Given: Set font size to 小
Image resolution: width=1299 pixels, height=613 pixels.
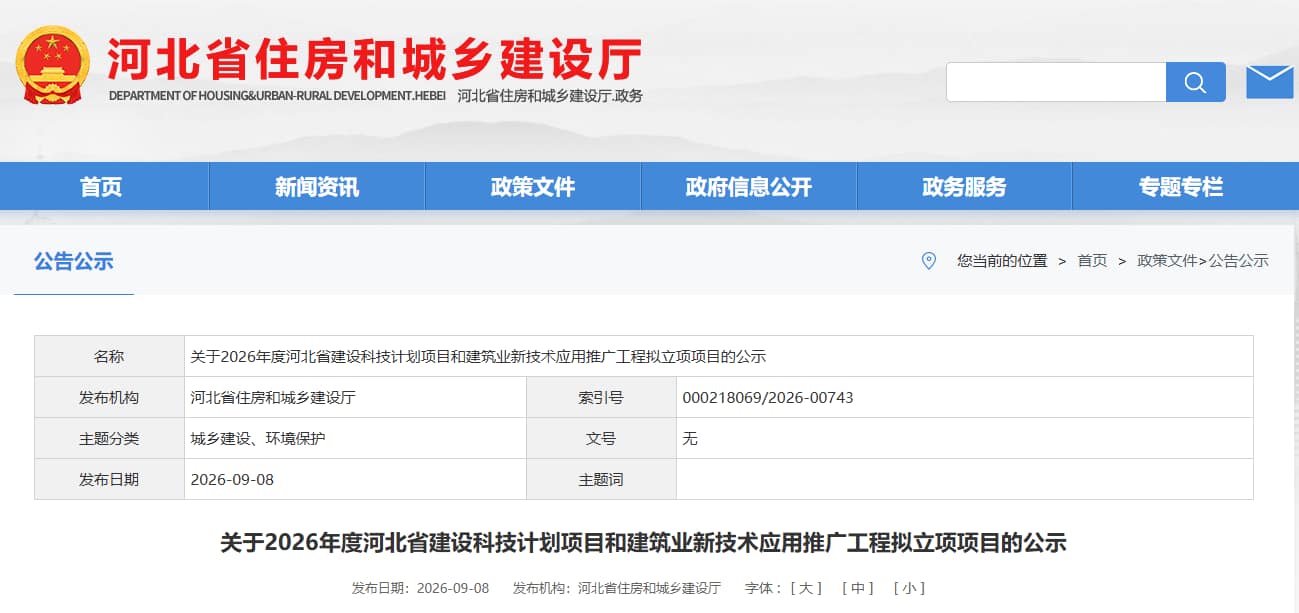Looking at the screenshot, I should point(909,588).
